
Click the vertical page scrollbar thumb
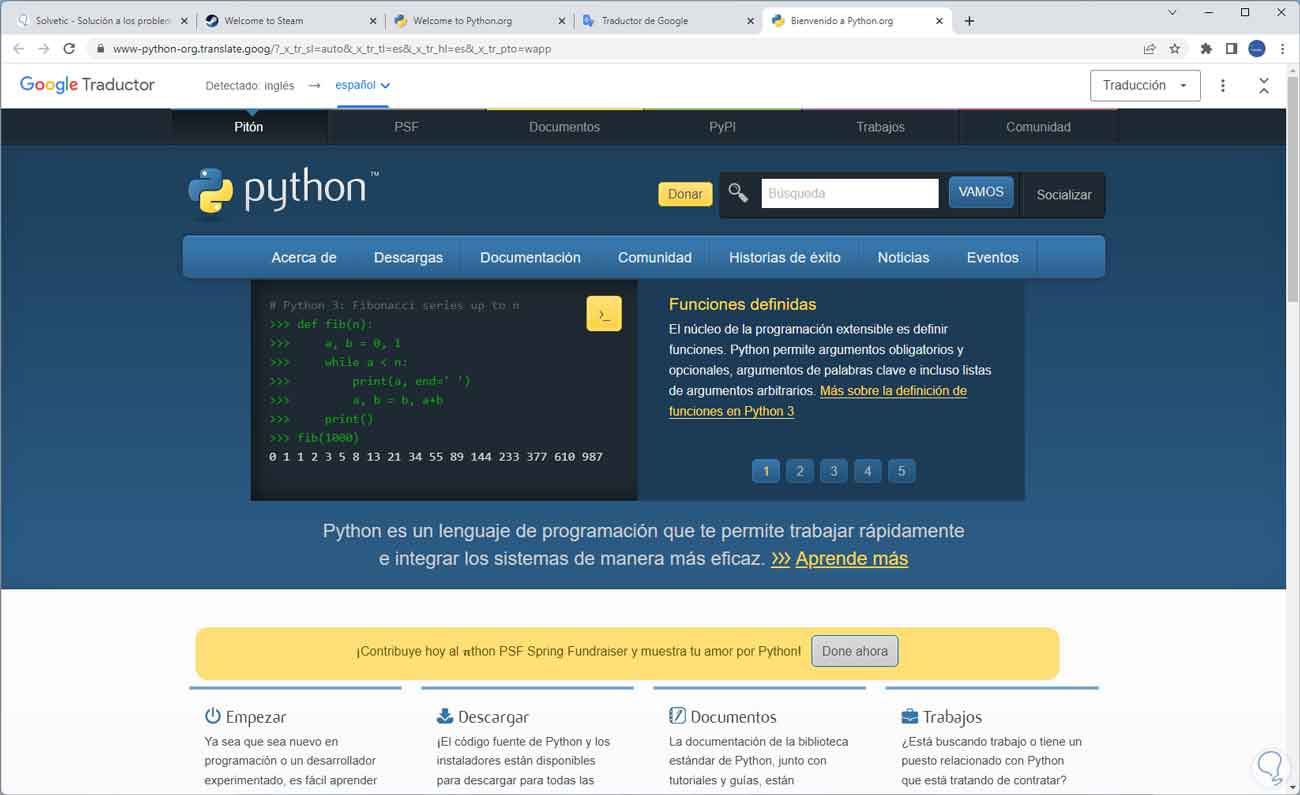point(1292,188)
